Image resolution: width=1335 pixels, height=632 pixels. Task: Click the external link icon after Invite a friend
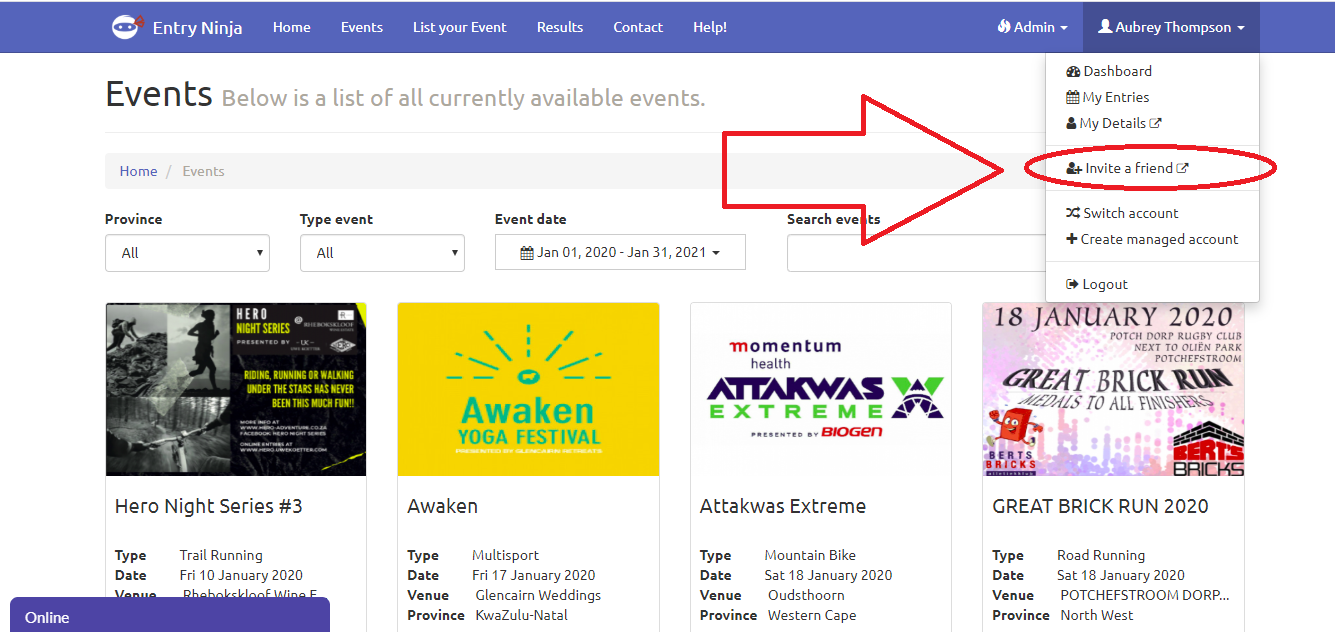[x=1183, y=168]
